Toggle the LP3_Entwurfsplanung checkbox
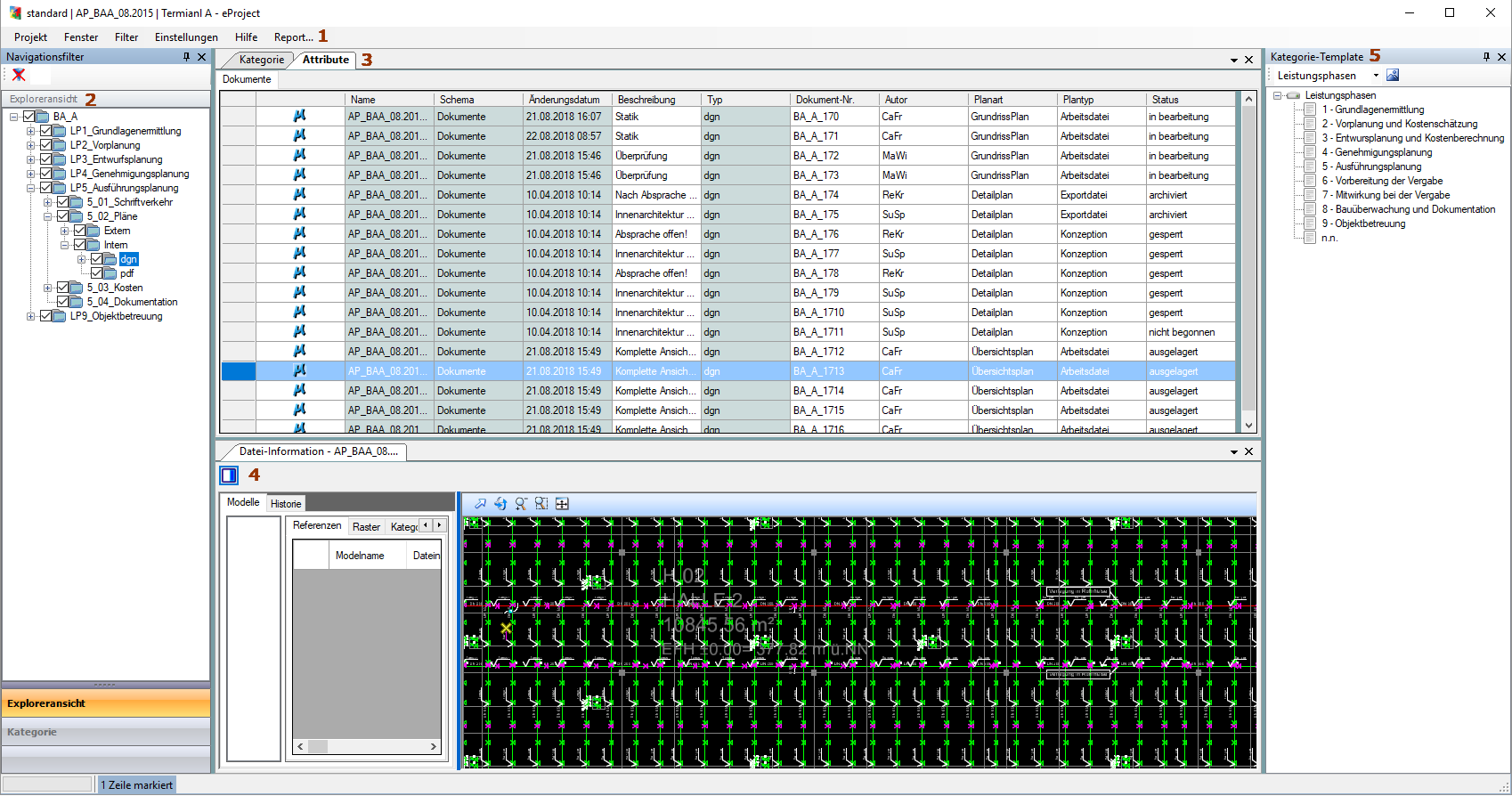 pyautogui.click(x=46, y=159)
